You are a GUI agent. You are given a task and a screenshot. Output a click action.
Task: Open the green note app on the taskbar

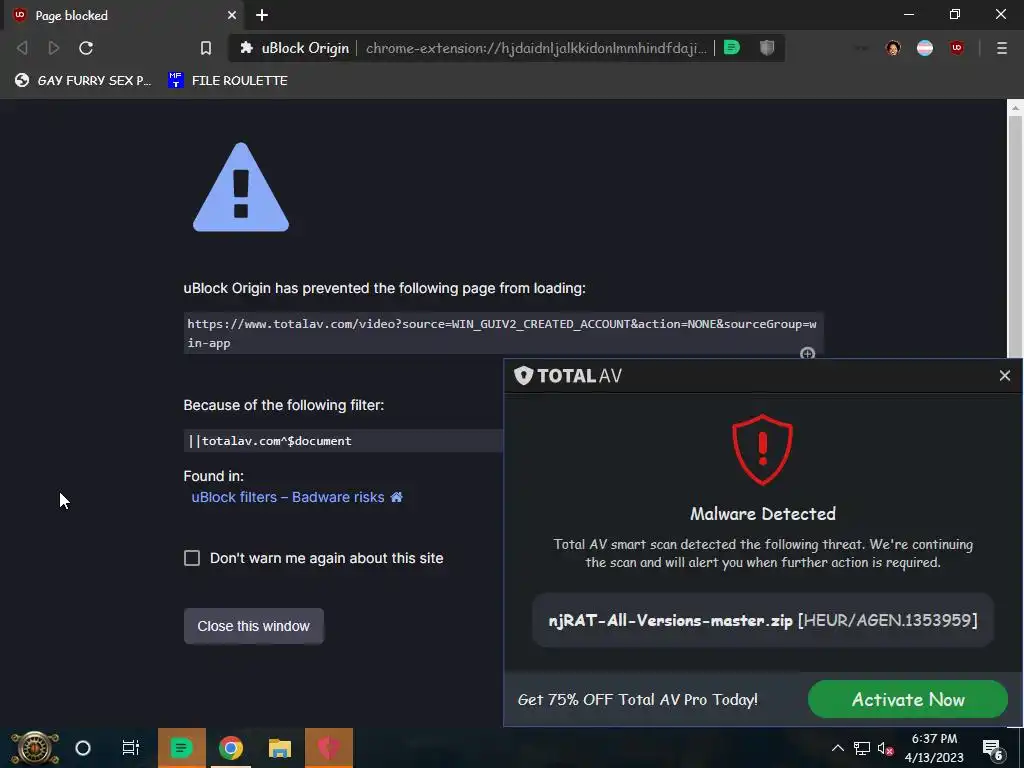(x=182, y=748)
